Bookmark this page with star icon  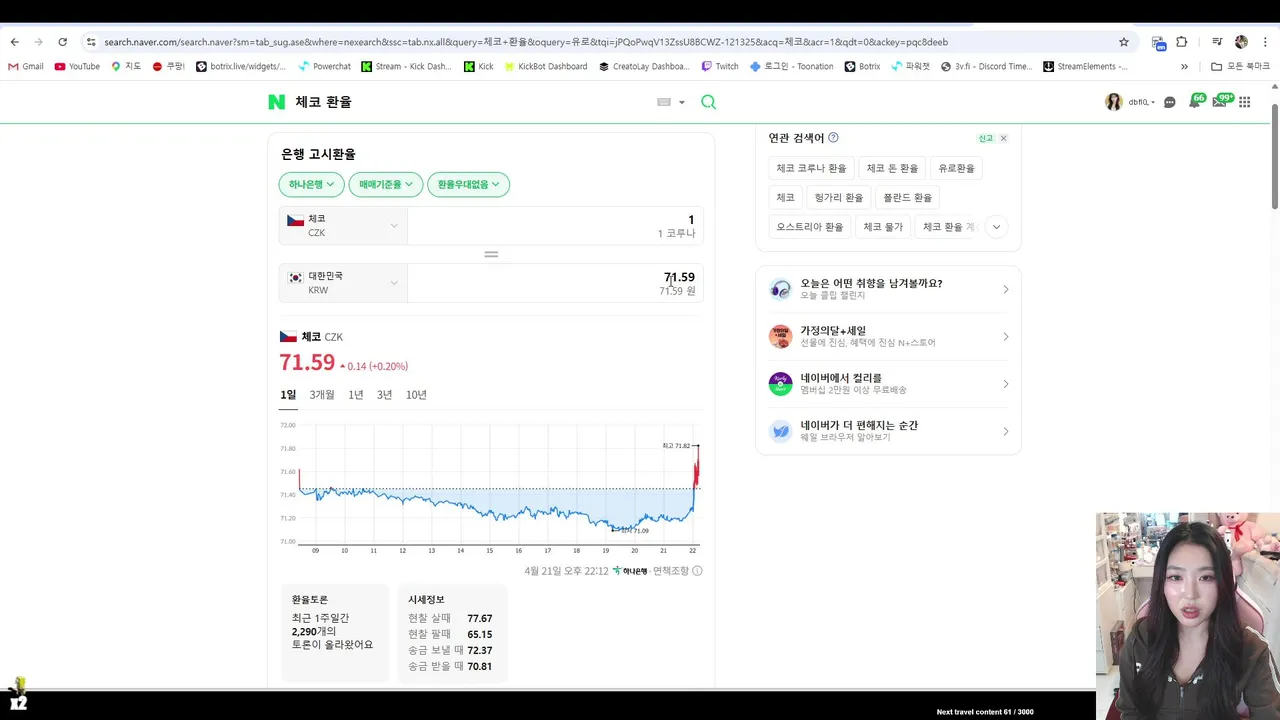point(1124,42)
